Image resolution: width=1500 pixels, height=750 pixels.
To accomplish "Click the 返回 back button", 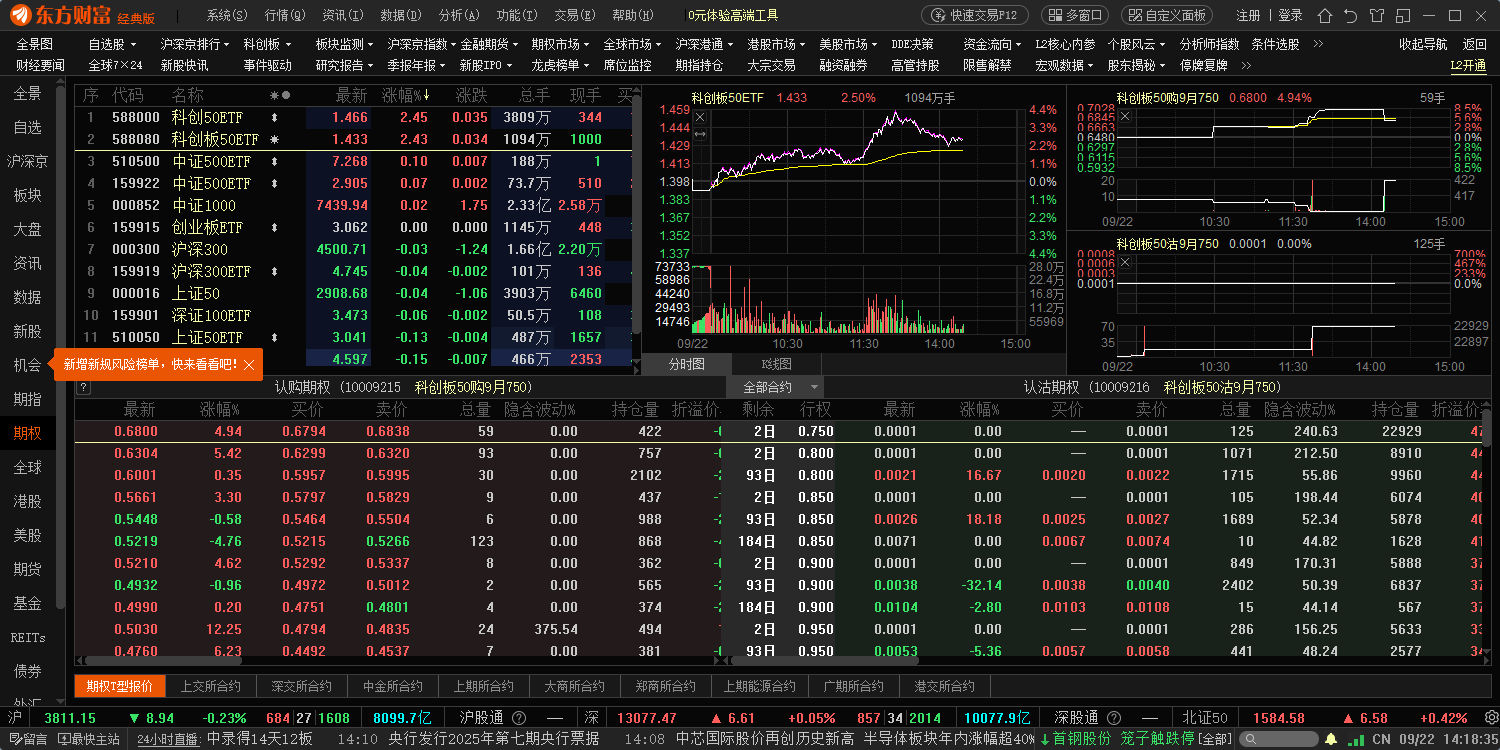I will [1475, 44].
